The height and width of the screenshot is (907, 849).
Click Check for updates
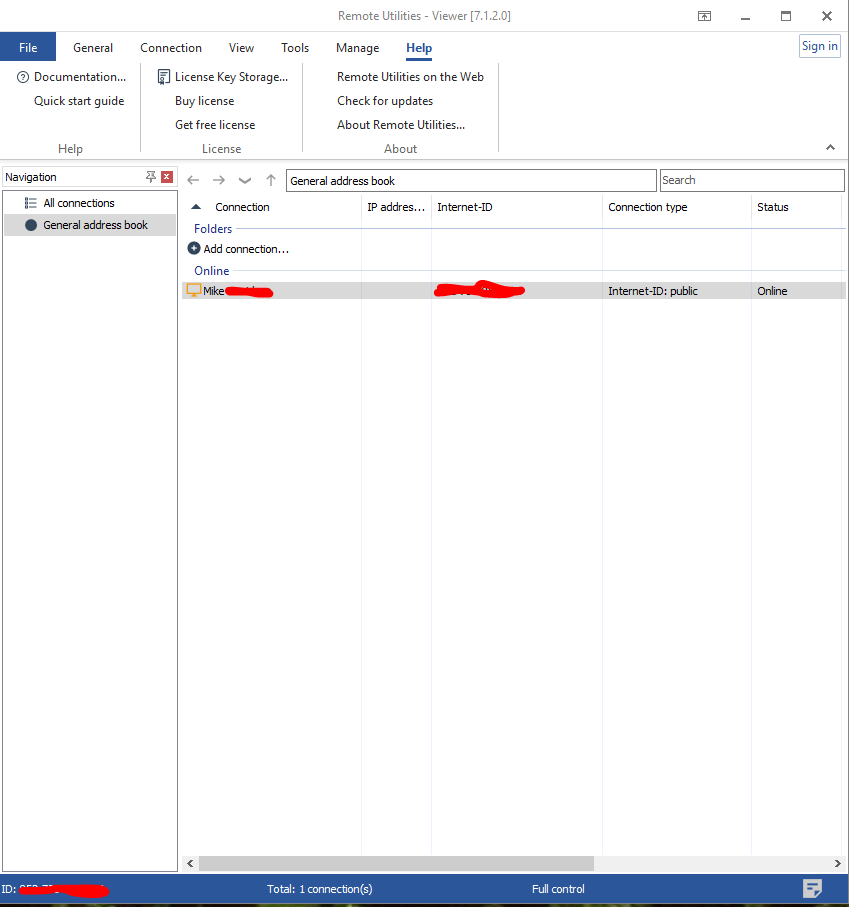tap(385, 101)
